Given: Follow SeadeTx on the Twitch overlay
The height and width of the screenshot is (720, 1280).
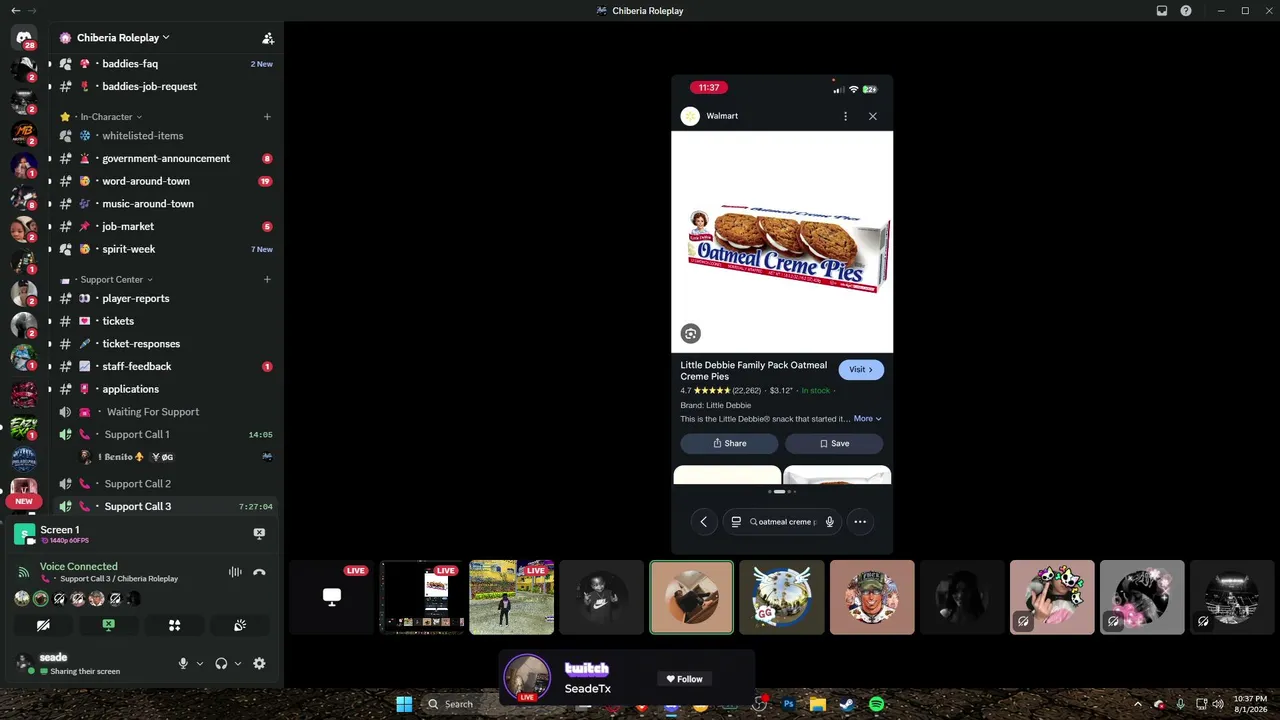Looking at the screenshot, I should pyautogui.click(x=685, y=679).
